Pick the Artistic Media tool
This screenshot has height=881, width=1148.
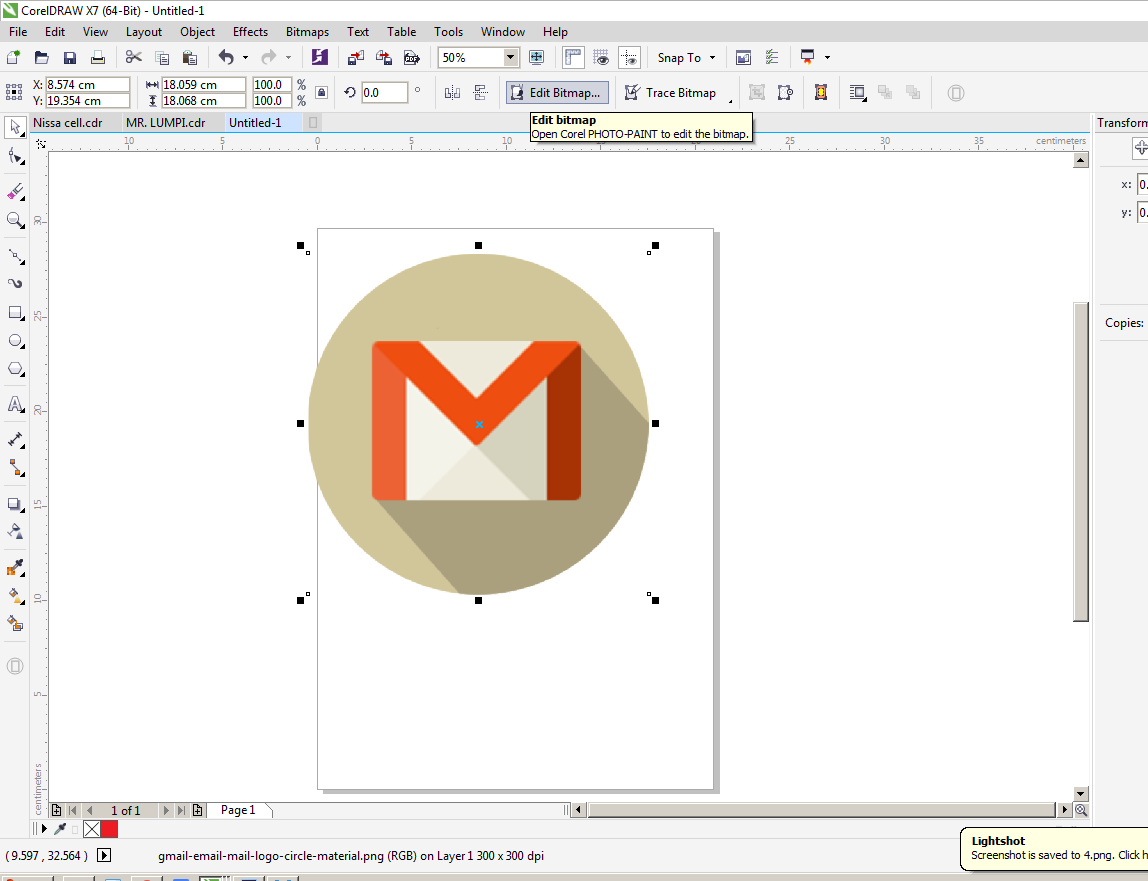[15, 283]
